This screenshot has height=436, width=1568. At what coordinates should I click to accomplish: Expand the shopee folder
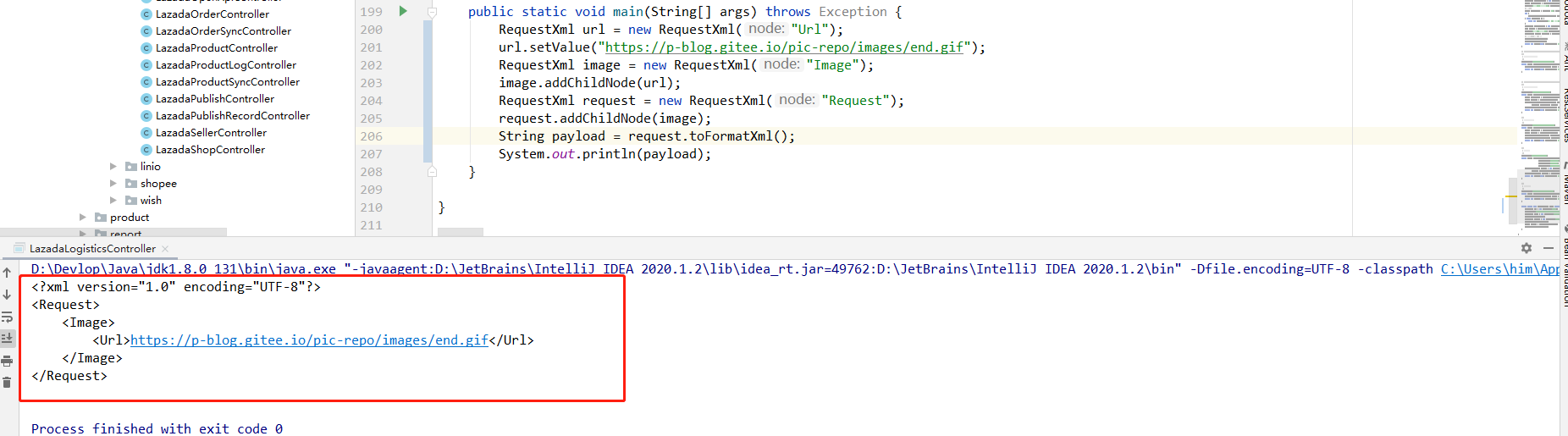click(x=113, y=184)
